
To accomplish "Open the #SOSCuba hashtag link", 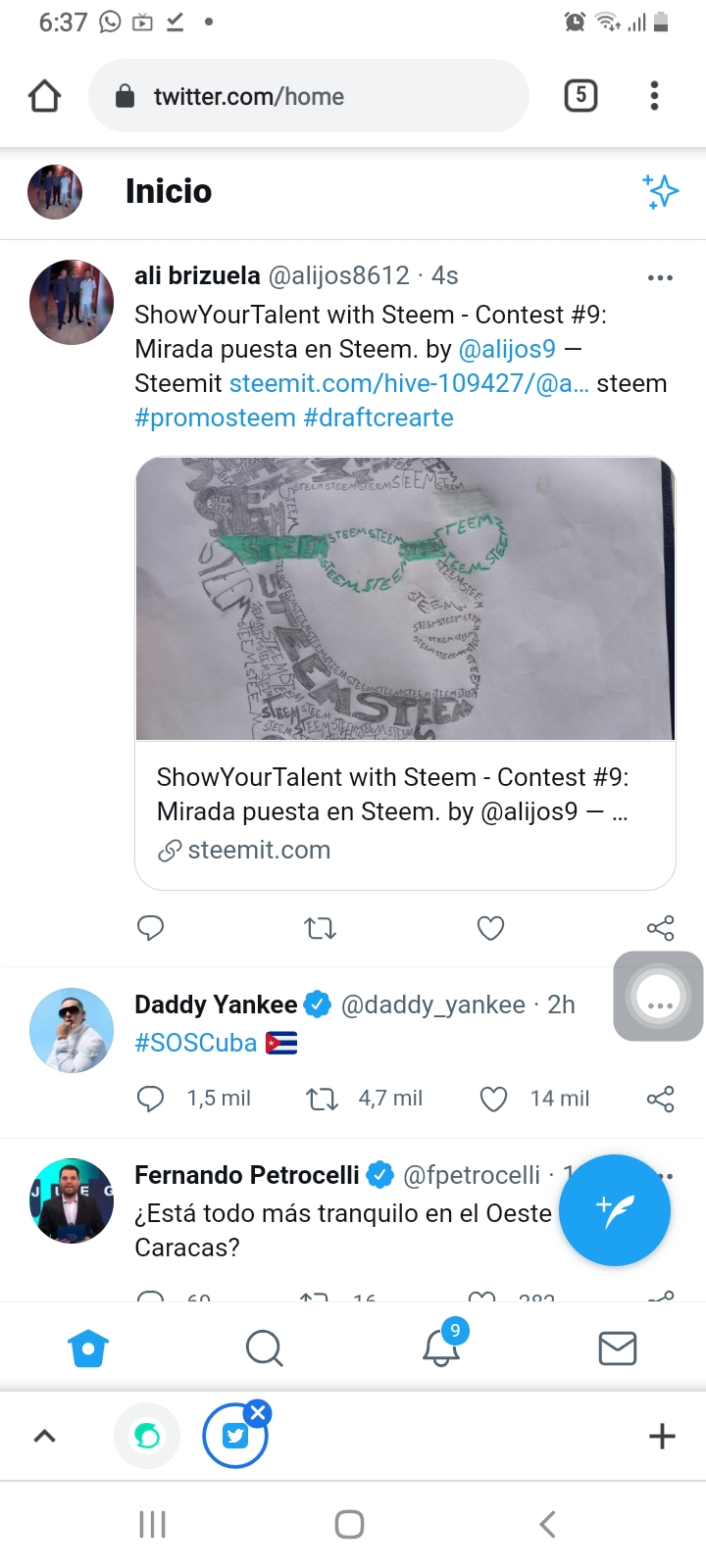I will click(x=196, y=1043).
